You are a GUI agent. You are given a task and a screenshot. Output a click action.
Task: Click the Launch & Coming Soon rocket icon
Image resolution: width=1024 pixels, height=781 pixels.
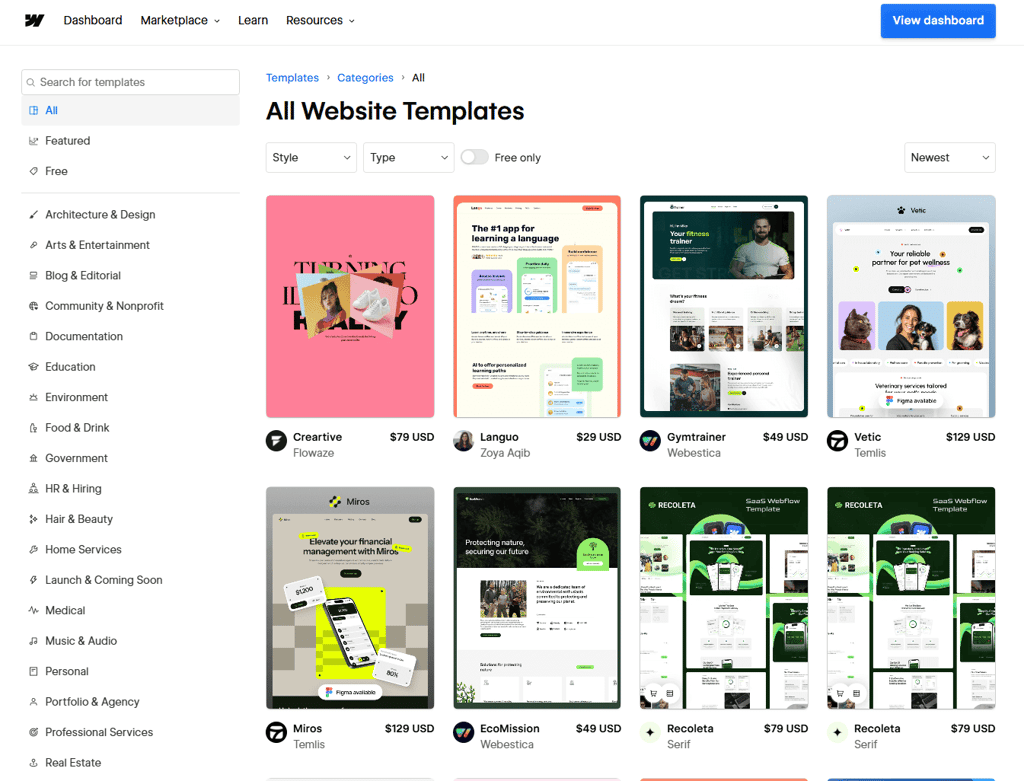pos(33,580)
